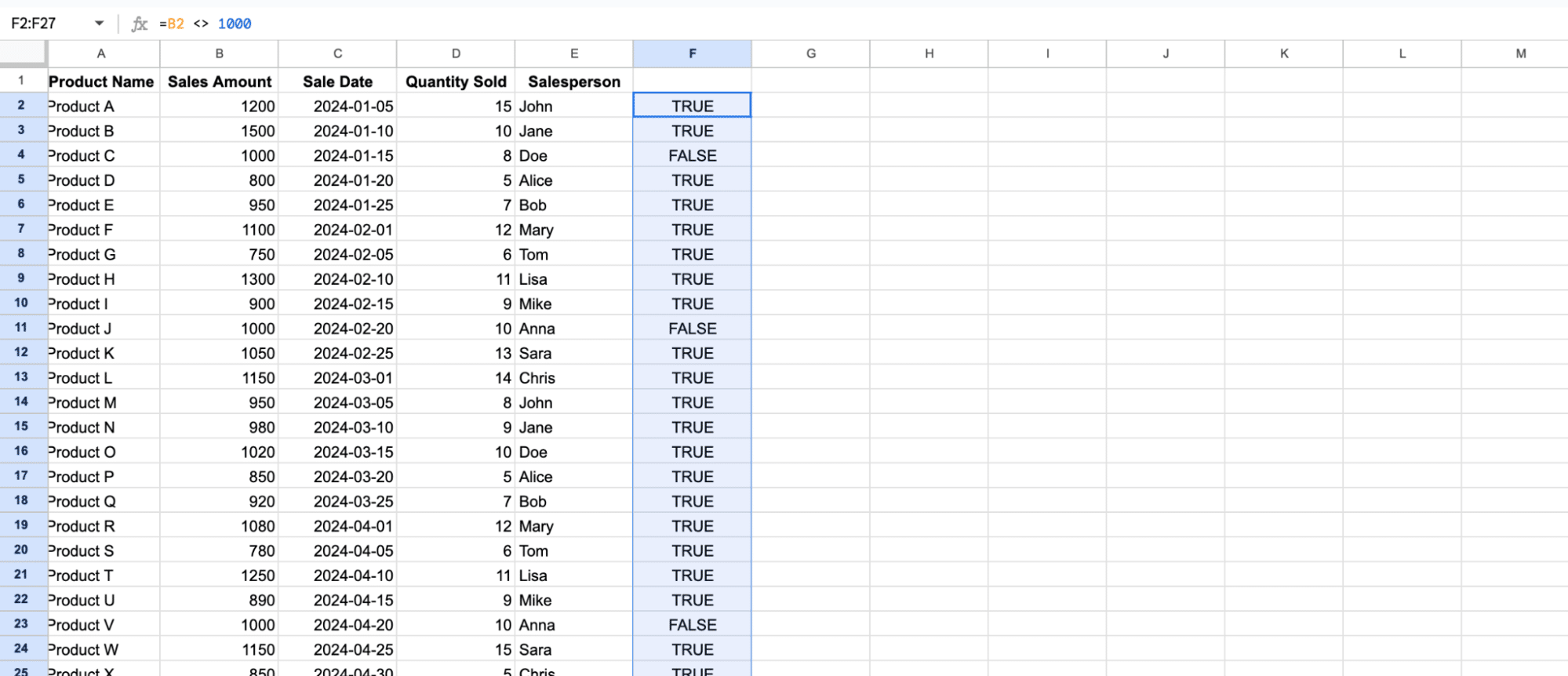Viewport: 1568px width, 676px height.
Task: Click the Name box showing F2:F27
Action: 47,24
